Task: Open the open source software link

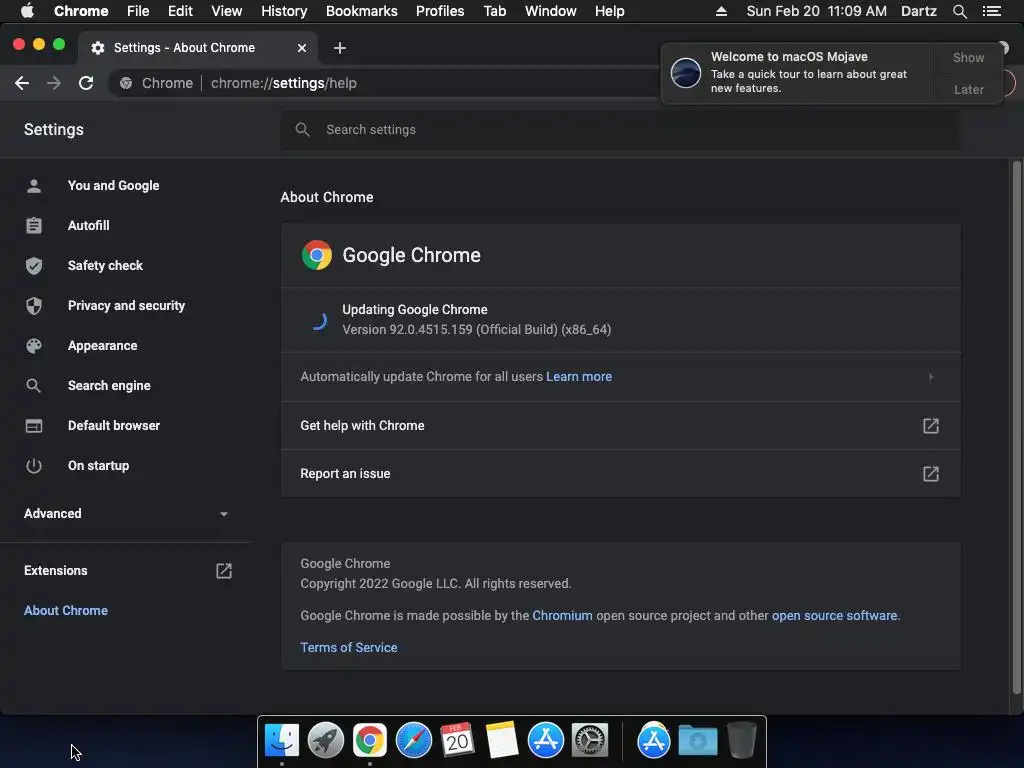Action: pos(835,616)
